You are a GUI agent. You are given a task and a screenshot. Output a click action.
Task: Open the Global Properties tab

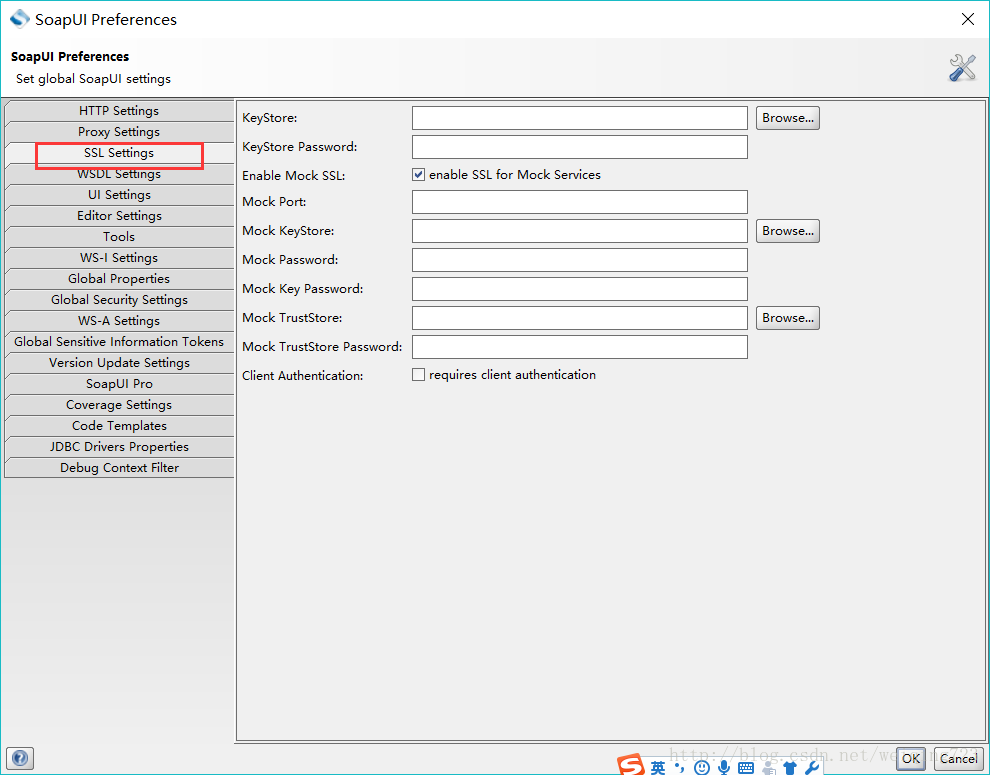119,279
